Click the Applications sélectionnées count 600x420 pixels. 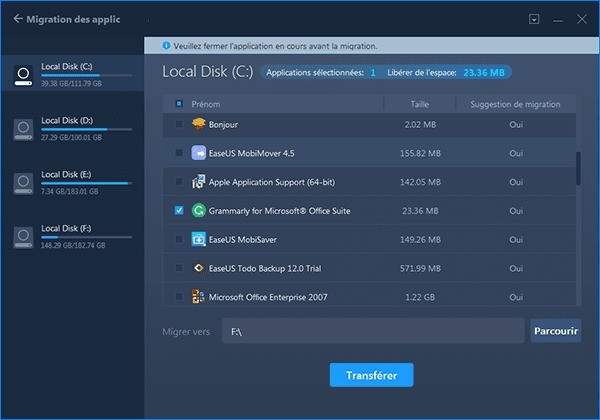[373, 72]
